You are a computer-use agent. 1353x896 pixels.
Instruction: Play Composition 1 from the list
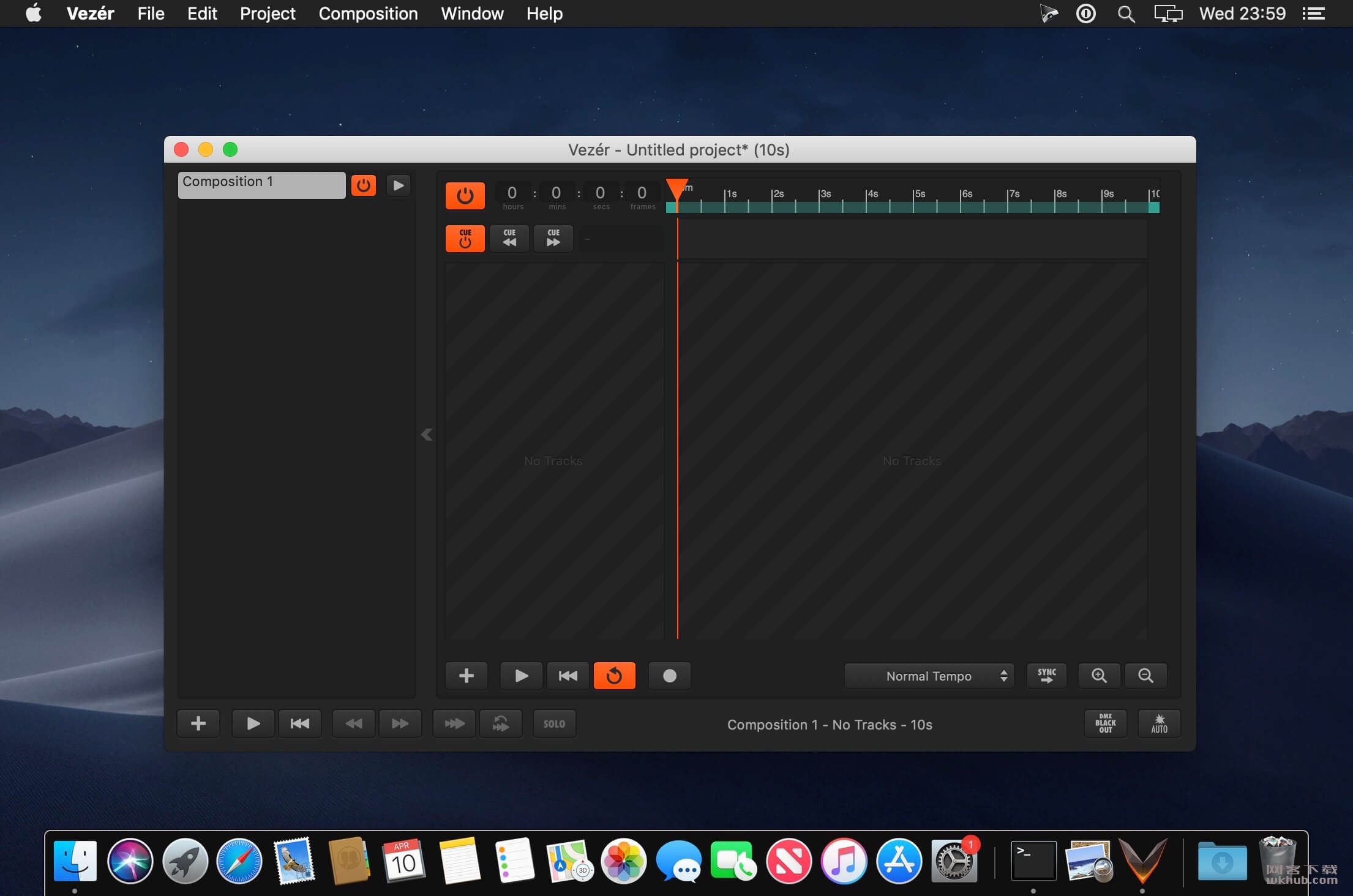[399, 185]
